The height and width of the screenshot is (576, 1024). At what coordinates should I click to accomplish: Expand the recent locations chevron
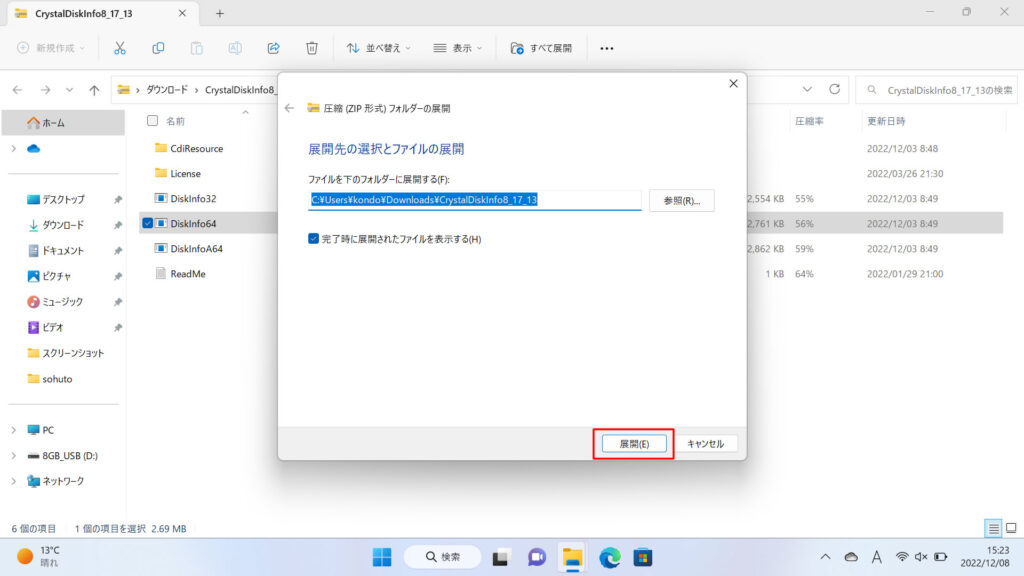click(x=69, y=89)
